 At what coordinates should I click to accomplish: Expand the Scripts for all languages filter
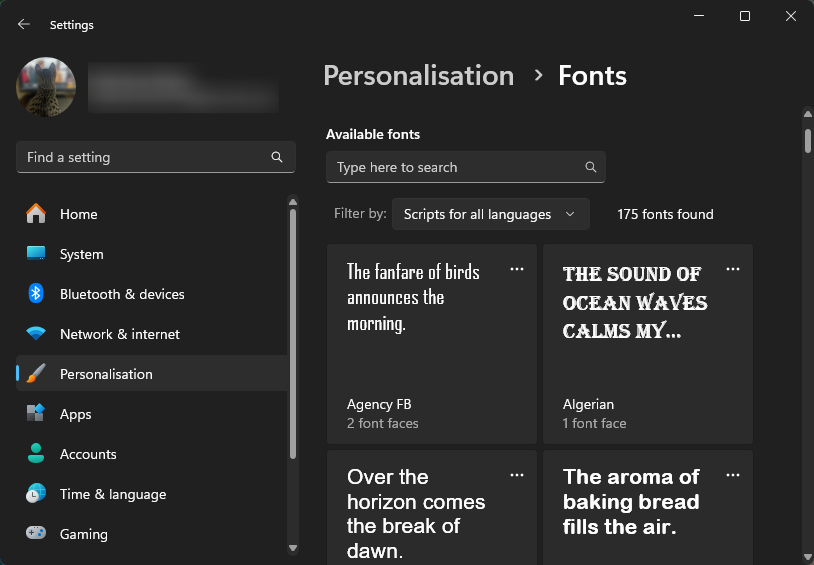(x=490, y=214)
